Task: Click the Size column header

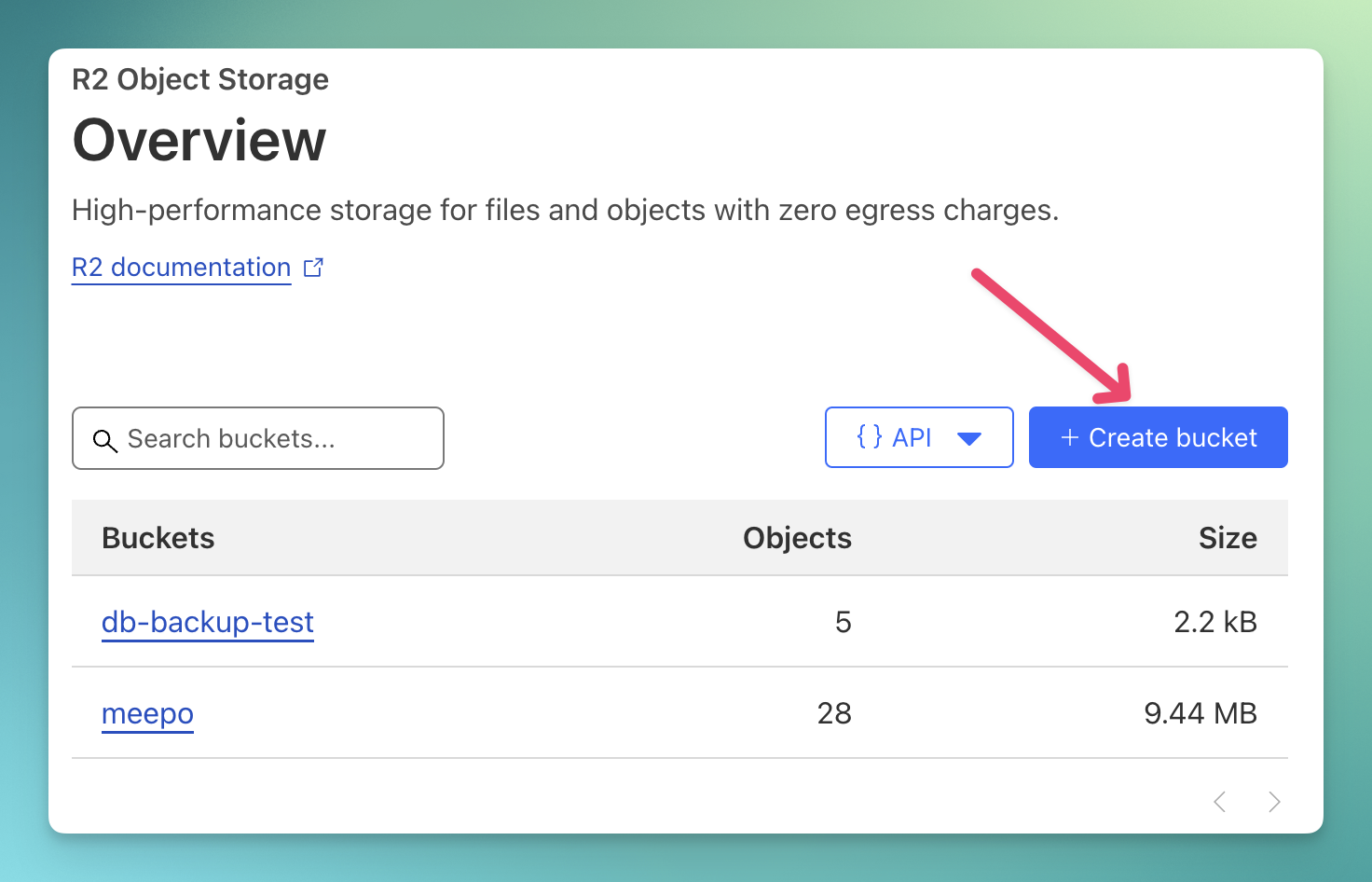Action: click(x=1228, y=538)
